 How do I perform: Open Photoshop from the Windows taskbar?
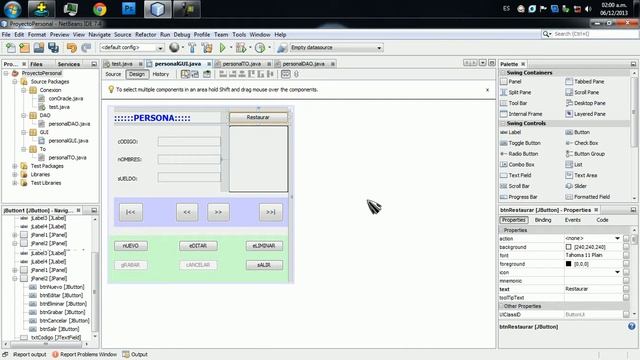pos(129,9)
